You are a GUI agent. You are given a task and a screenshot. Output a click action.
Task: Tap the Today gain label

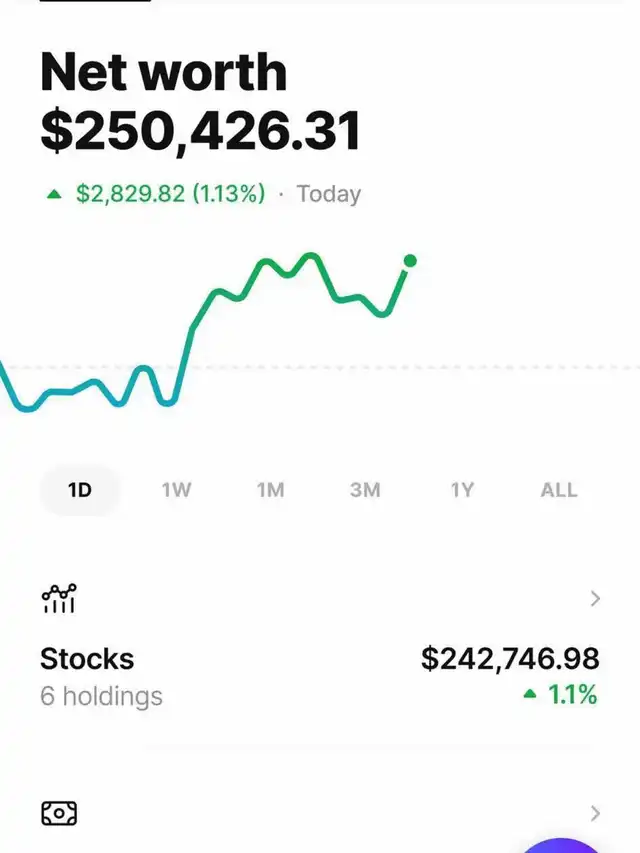pos(329,194)
